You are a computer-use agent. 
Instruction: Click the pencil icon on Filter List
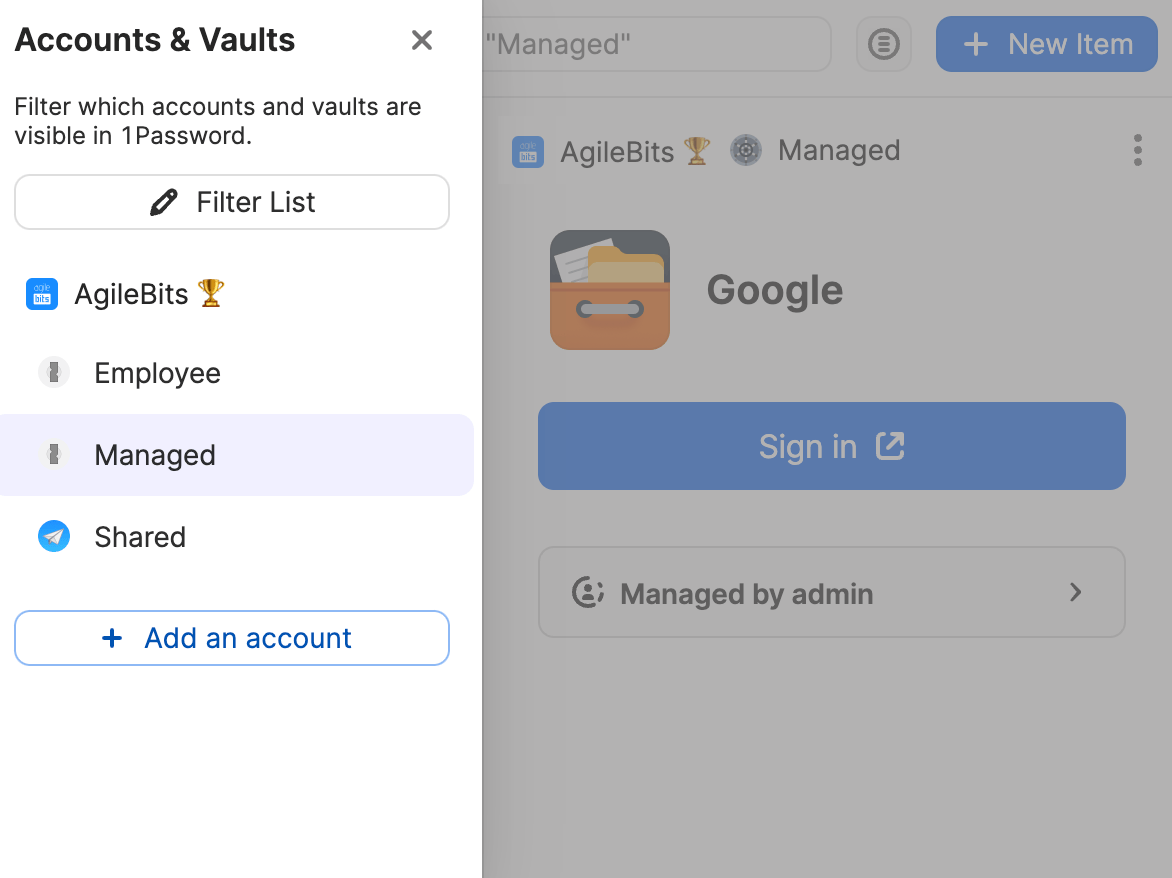162,201
